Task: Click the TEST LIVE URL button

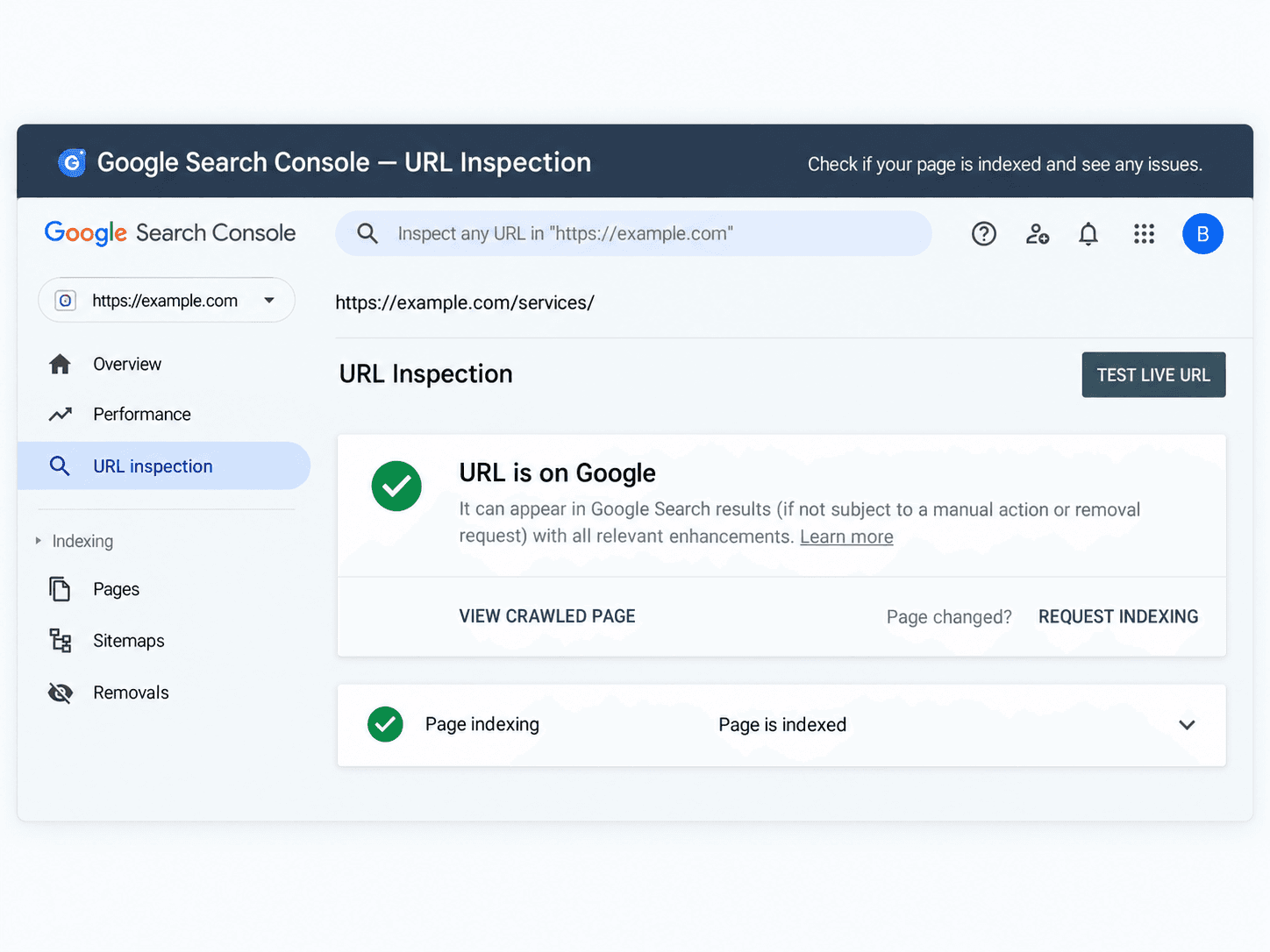Action: tap(1153, 374)
